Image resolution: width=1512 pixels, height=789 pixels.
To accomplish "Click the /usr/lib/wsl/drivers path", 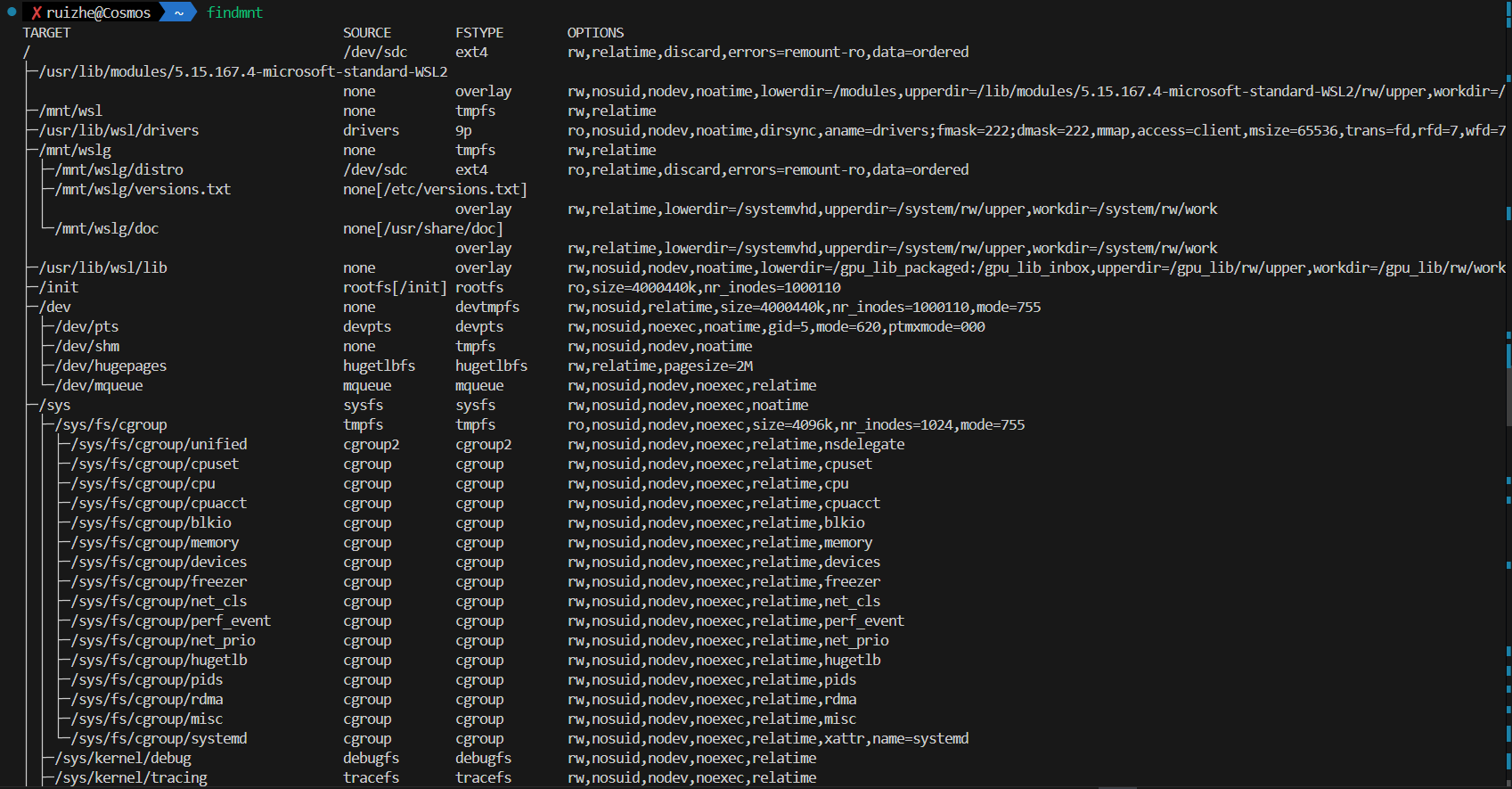I will [x=119, y=130].
